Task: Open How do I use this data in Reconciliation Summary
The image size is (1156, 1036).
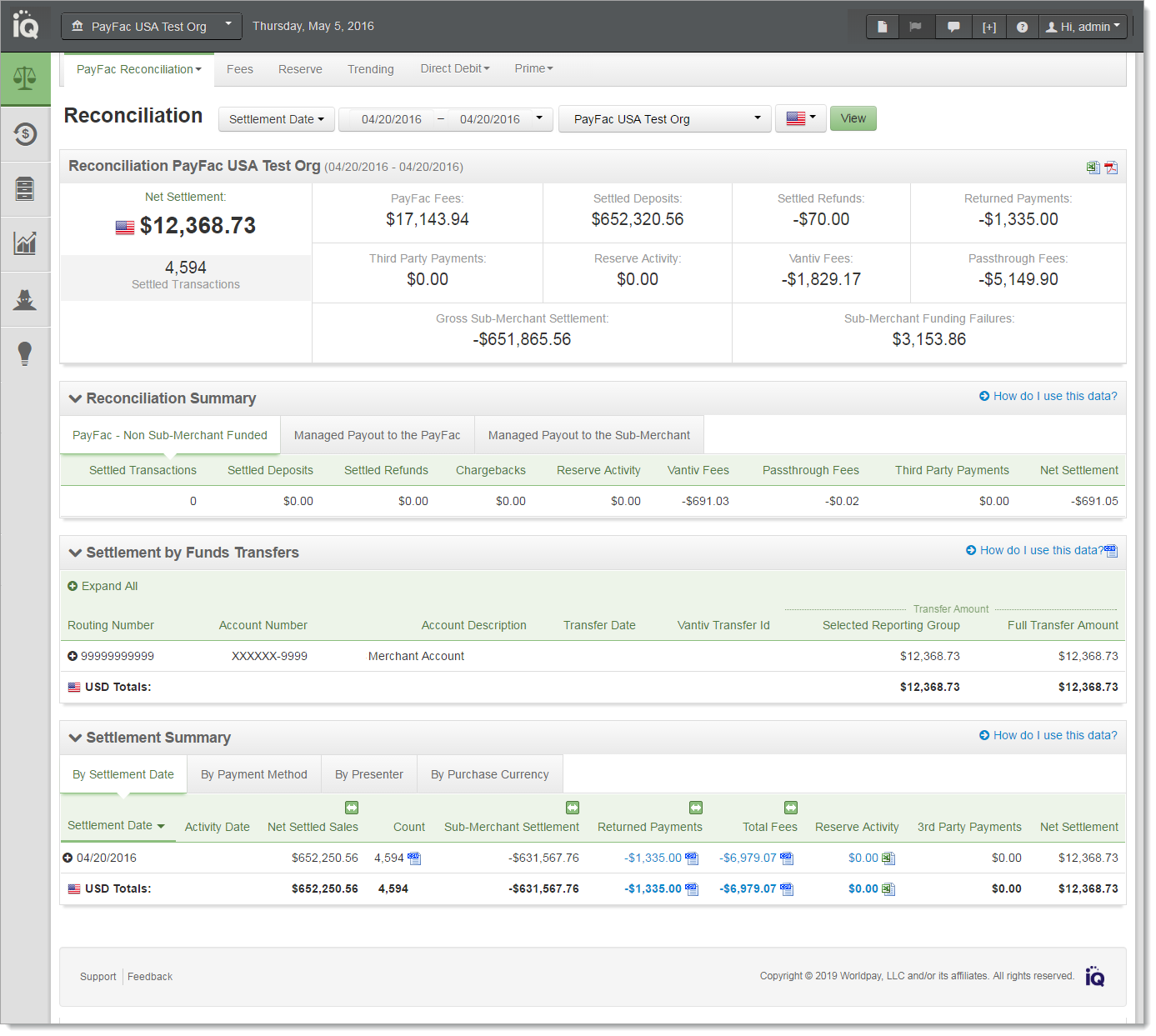Action: (x=1048, y=397)
